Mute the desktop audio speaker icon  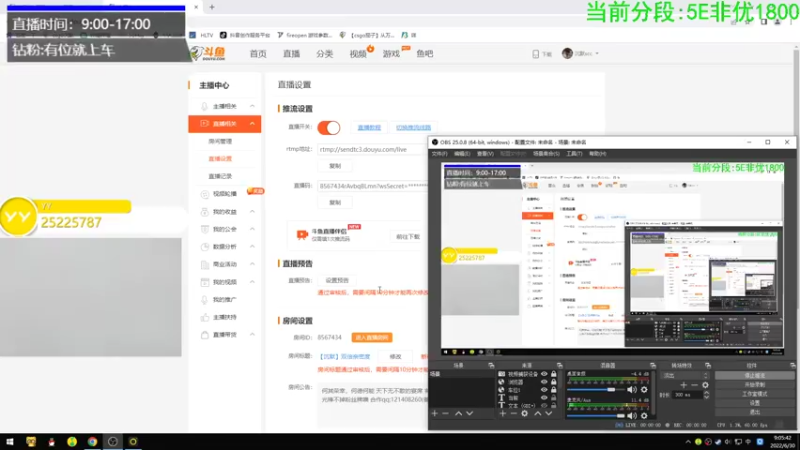point(632,390)
